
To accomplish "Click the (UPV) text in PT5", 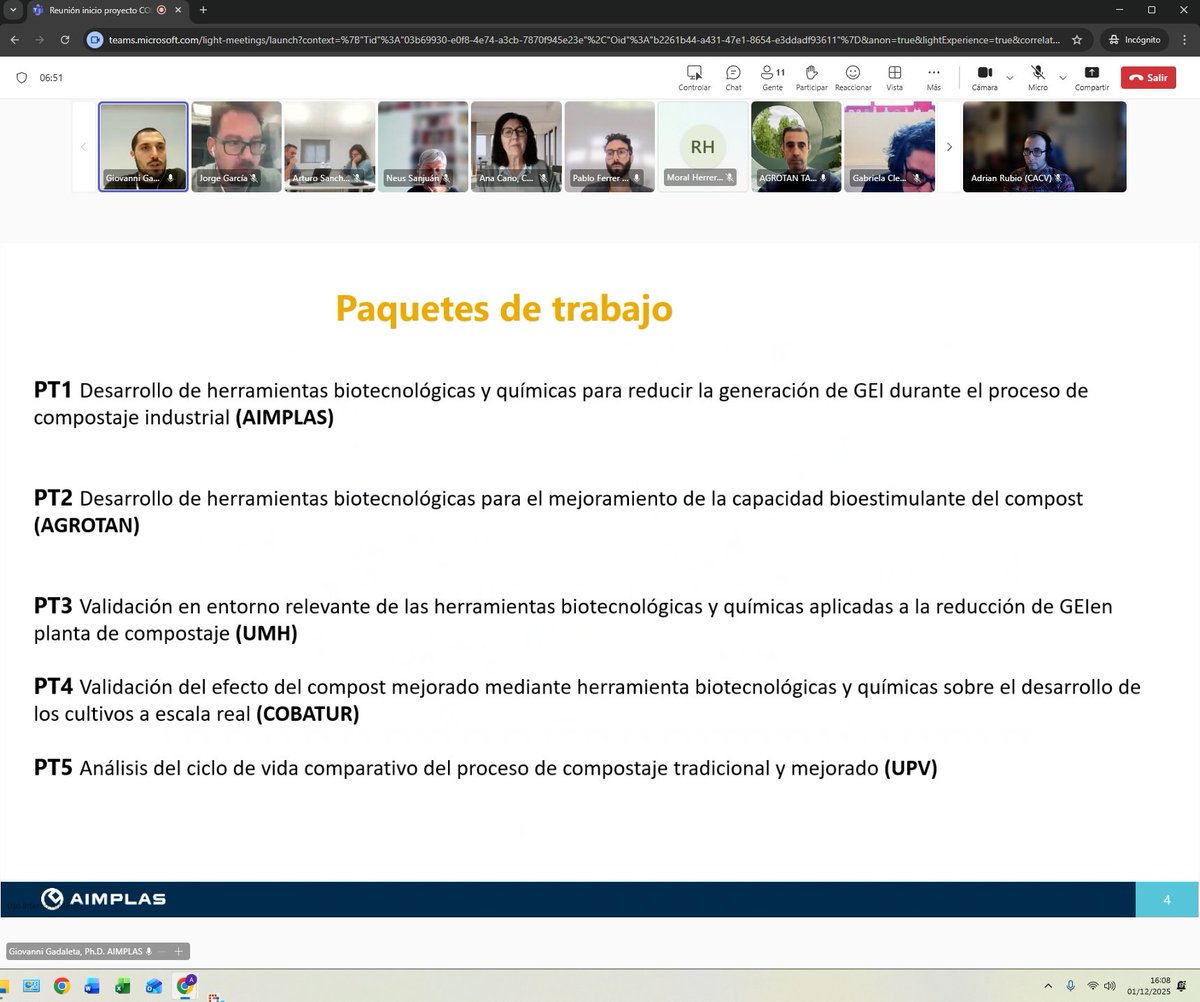I will click(x=911, y=769).
